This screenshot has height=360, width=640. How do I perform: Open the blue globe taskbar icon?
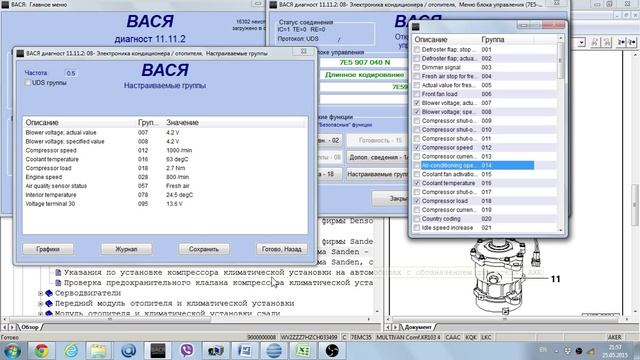[x=273, y=351]
